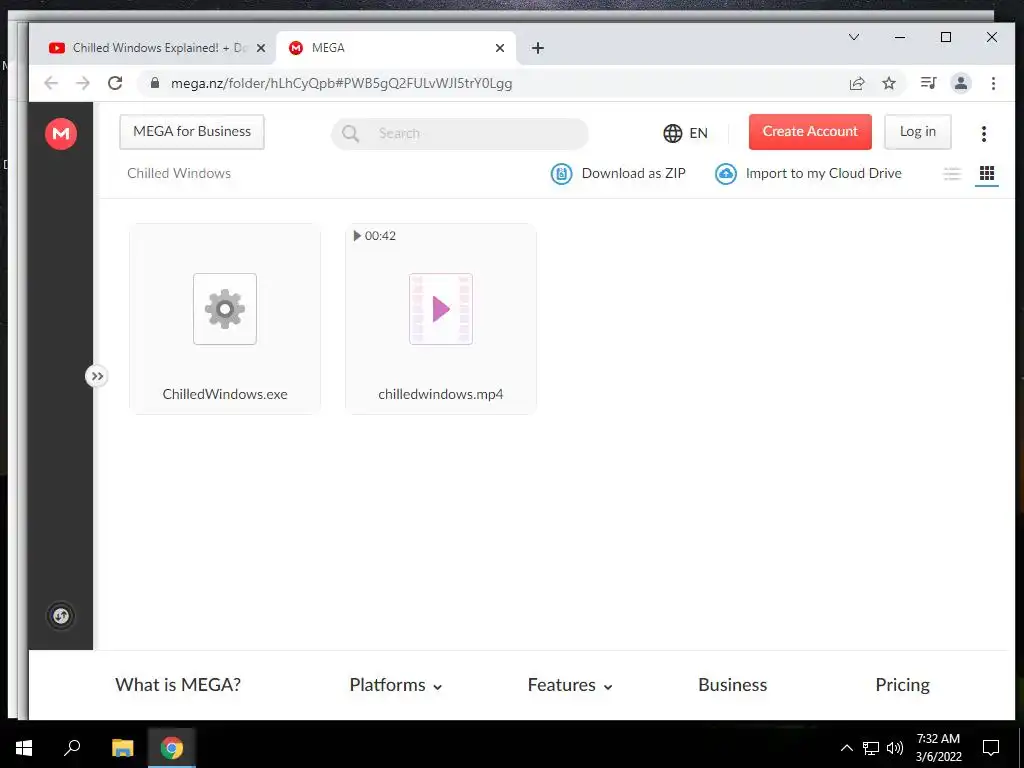Reload the current page

pos(115,83)
